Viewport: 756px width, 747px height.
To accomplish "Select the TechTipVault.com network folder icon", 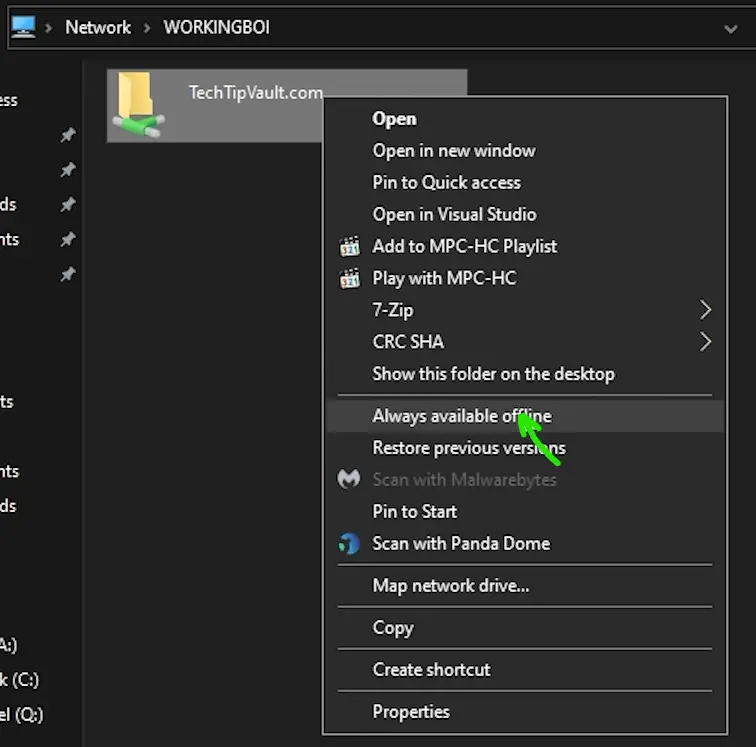I will [138, 105].
